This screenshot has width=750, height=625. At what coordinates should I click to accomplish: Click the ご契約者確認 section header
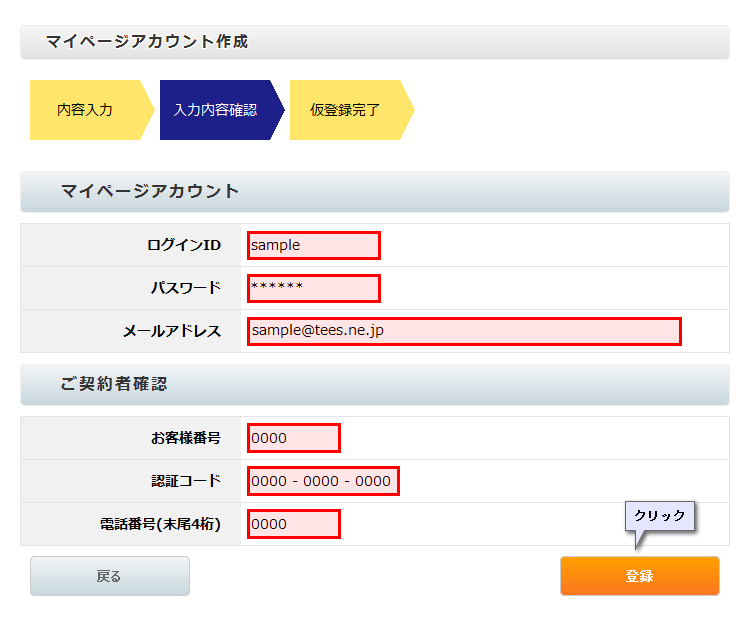point(113,384)
